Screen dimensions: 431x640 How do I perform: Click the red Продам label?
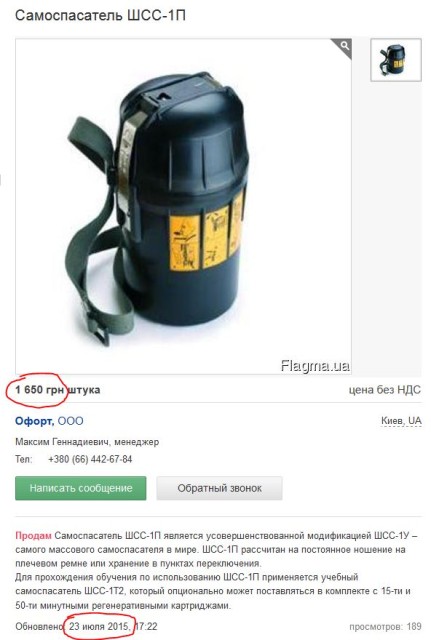33,535
